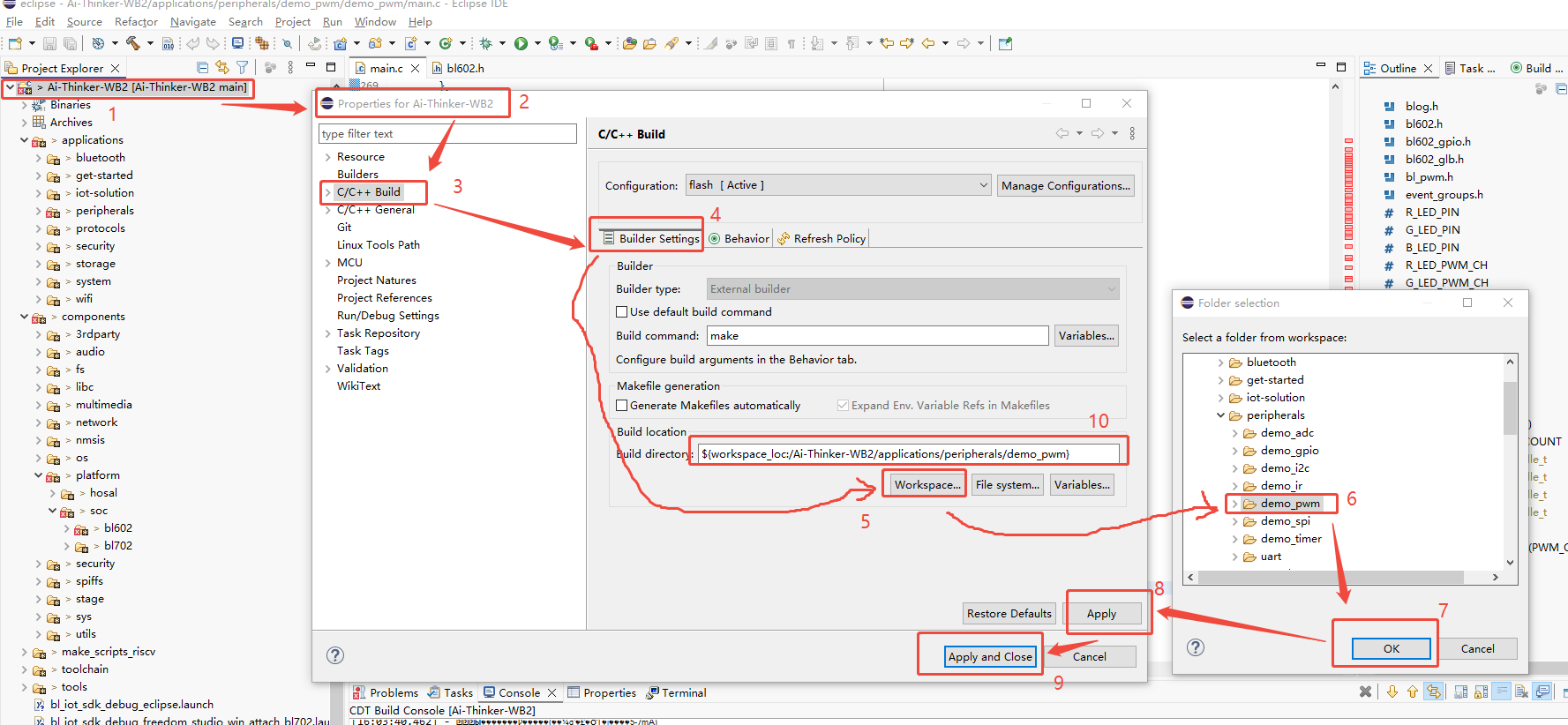Collapse peripherals folder in Folder selection
The image size is (1568, 725).
(1221, 415)
